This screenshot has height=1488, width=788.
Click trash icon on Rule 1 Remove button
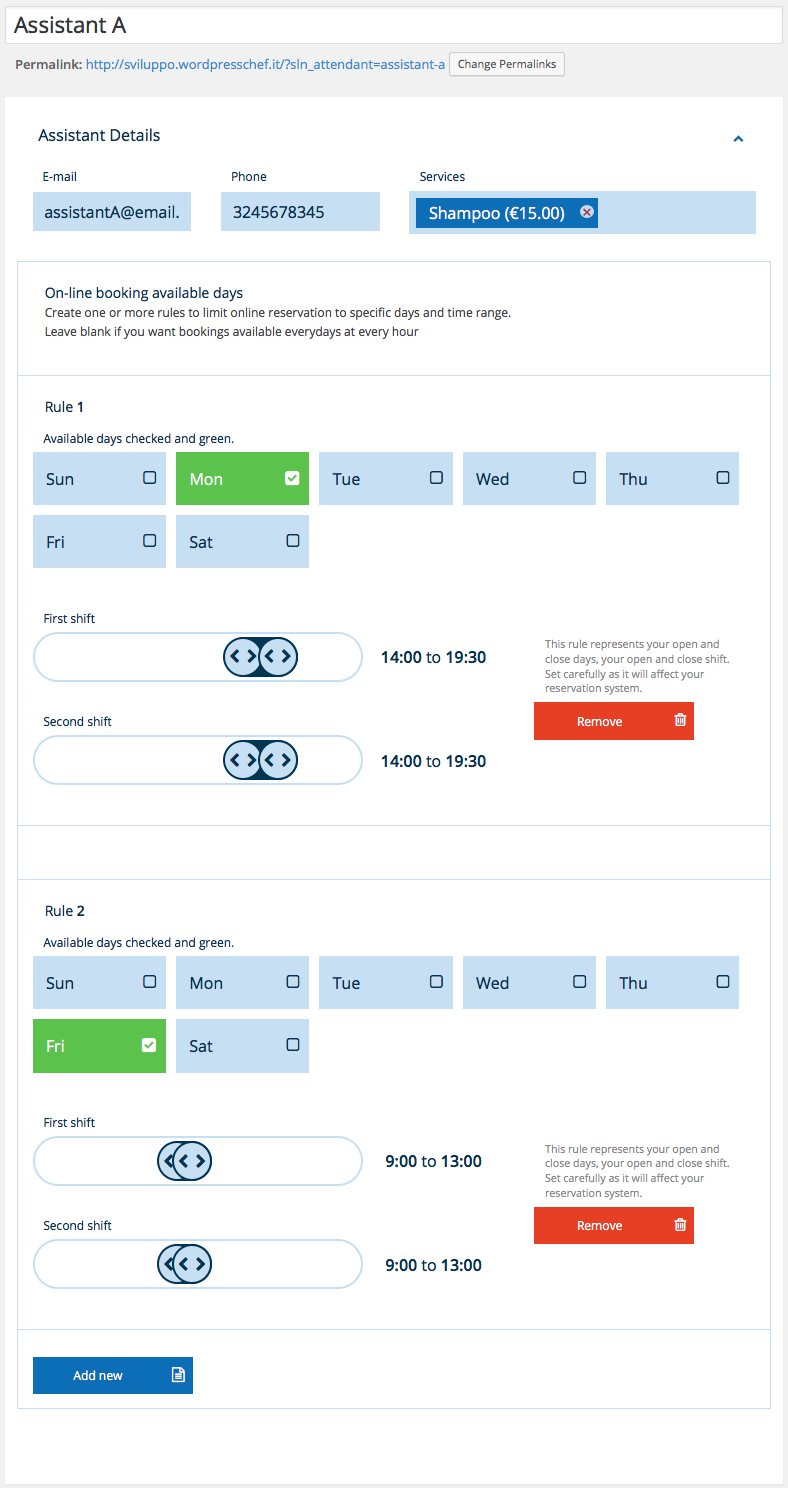pyautogui.click(x=680, y=720)
